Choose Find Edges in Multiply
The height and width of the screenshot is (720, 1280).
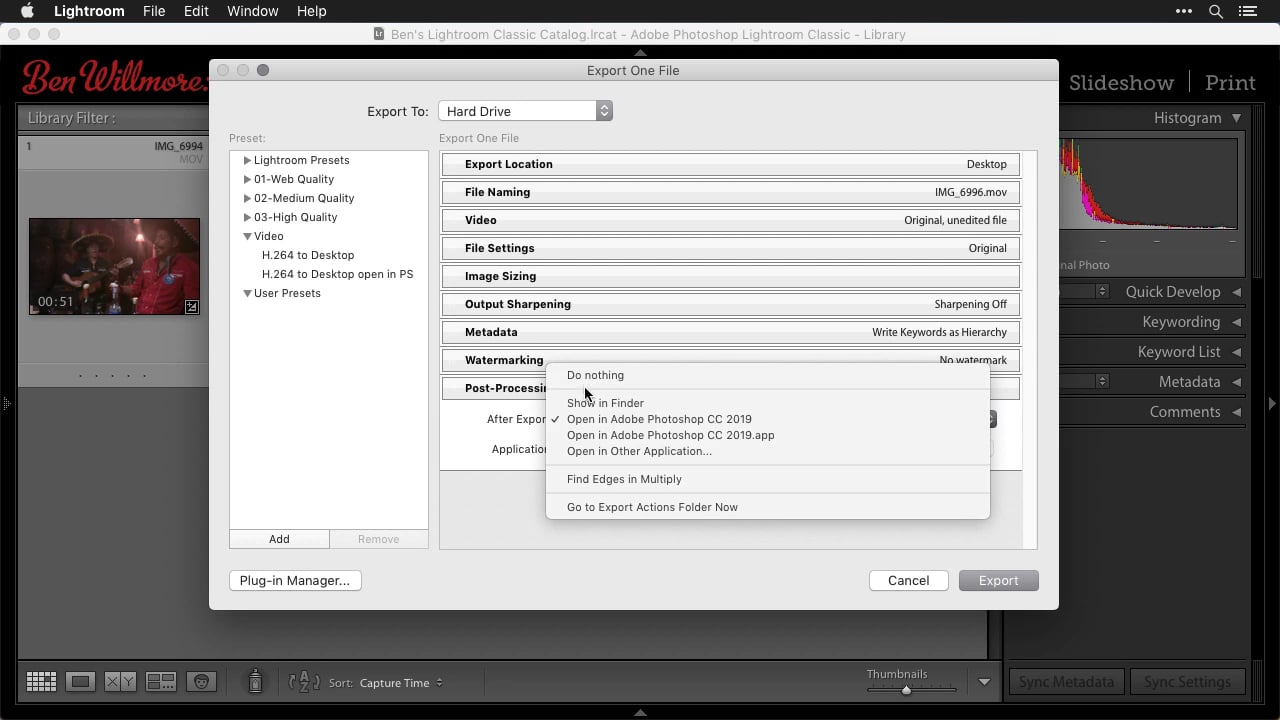(x=767, y=479)
